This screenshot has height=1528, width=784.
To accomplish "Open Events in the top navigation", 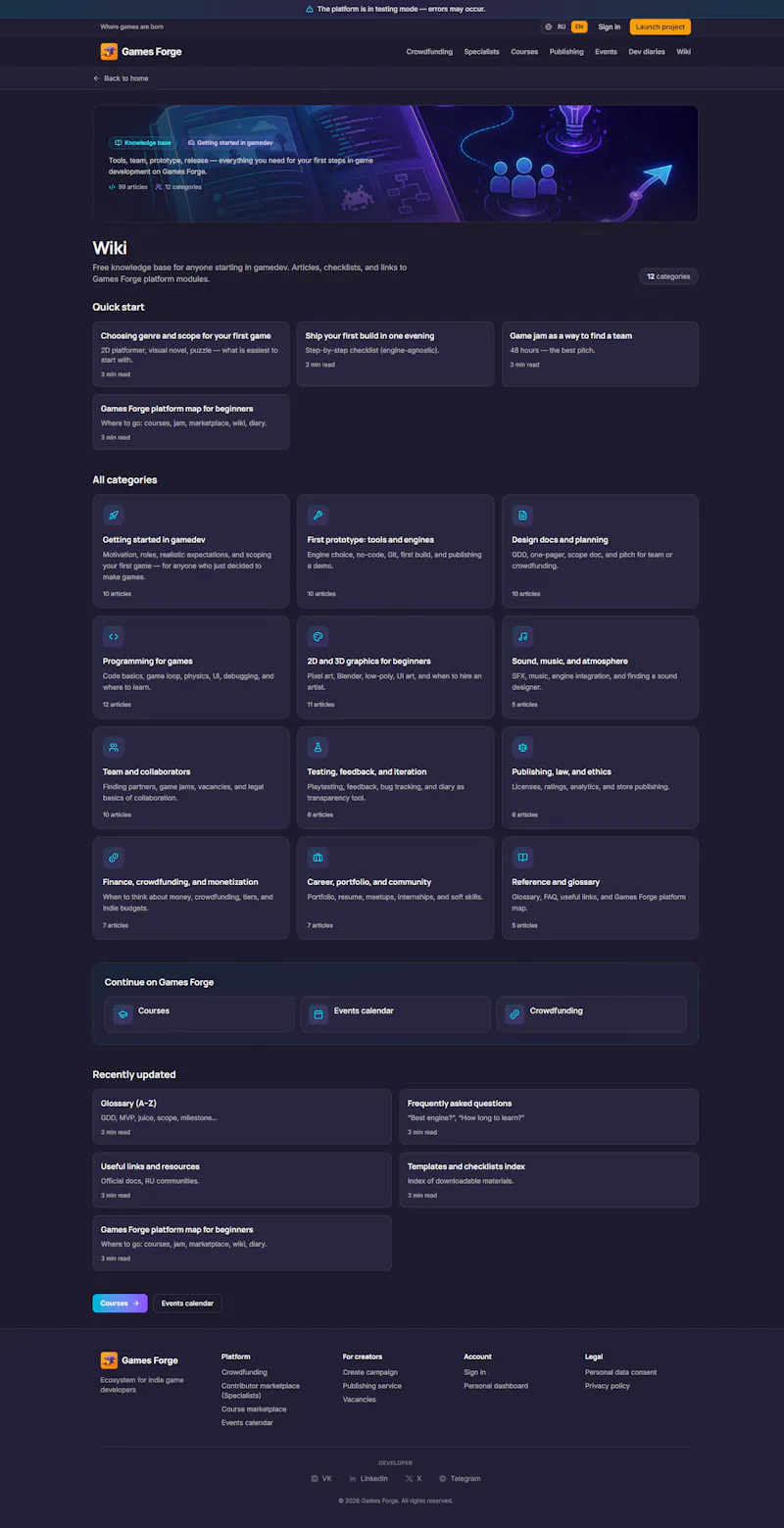I will [606, 52].
